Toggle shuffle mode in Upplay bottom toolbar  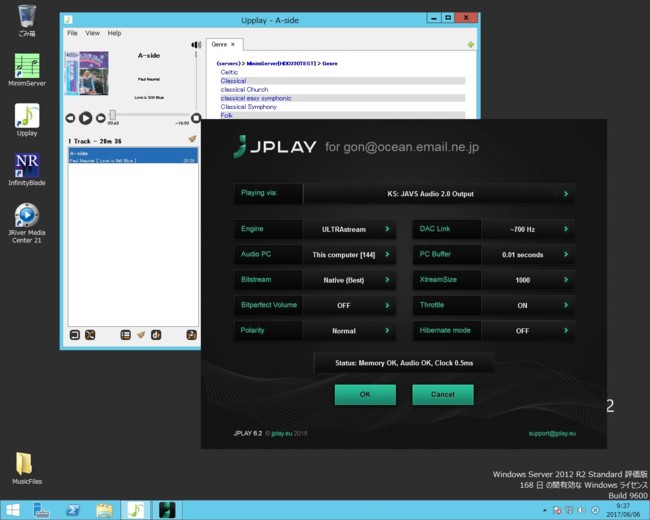click(x=90, y=335)
